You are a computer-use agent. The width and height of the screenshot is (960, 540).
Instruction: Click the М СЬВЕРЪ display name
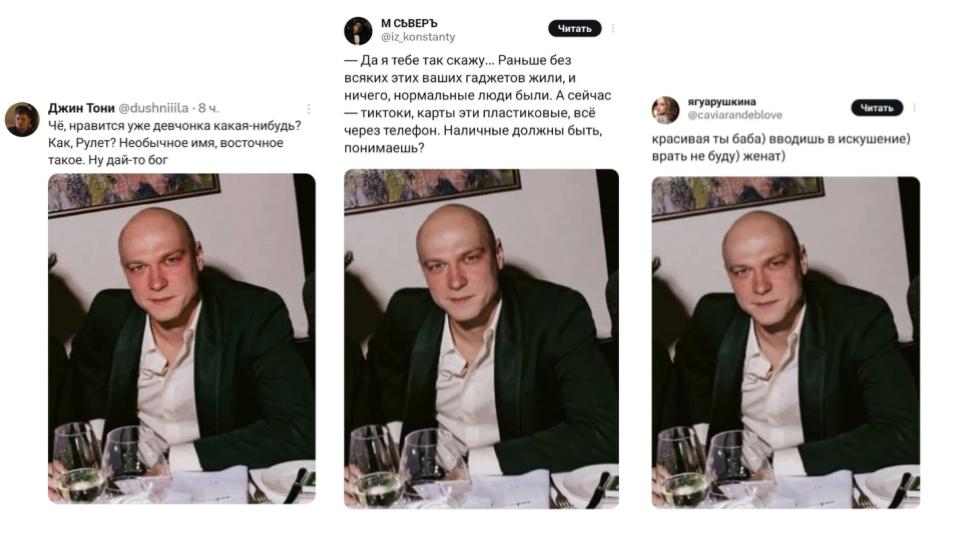coord(408,23)
